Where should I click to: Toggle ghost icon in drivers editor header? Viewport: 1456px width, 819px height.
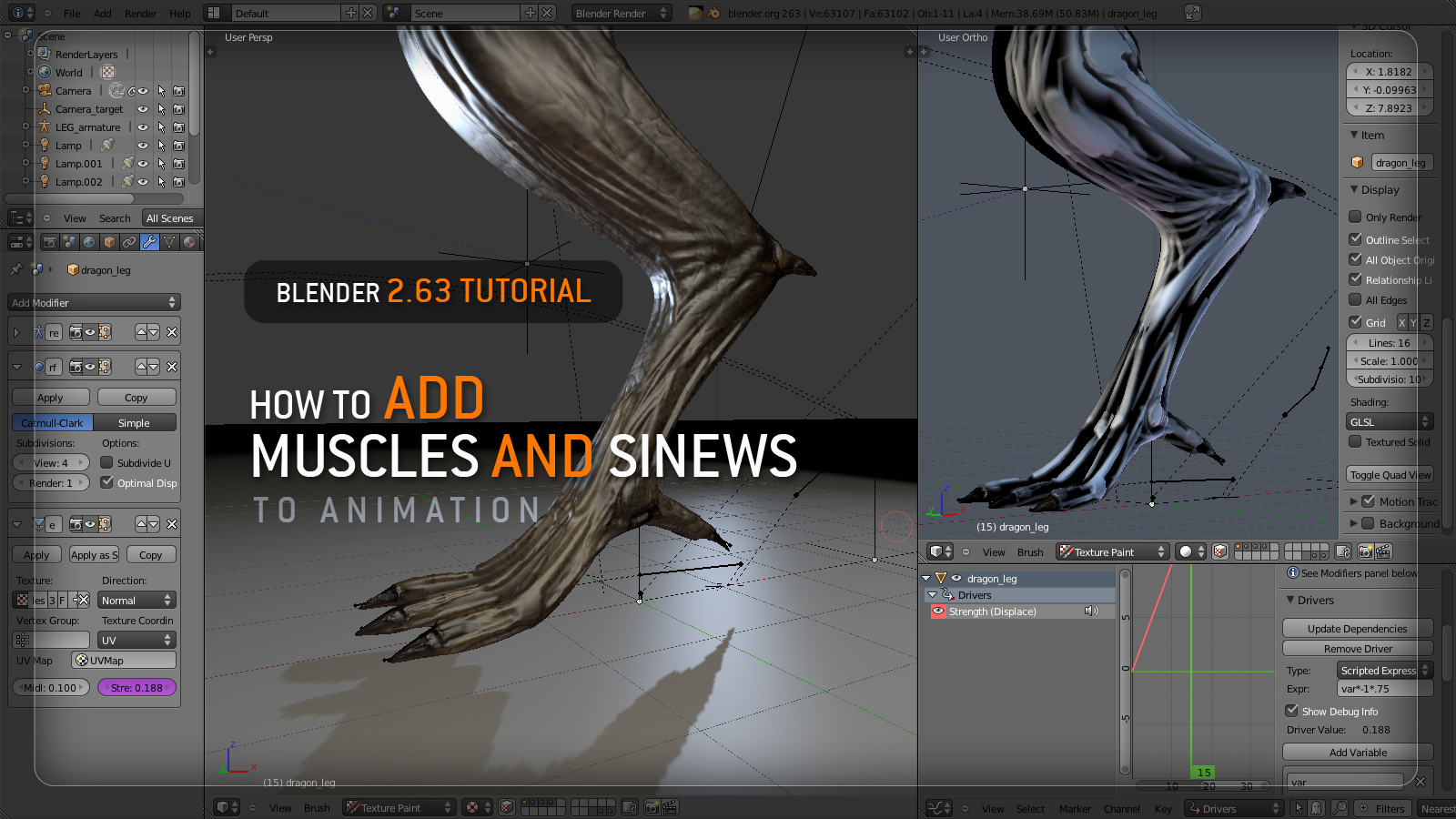tap(1316, 808)
